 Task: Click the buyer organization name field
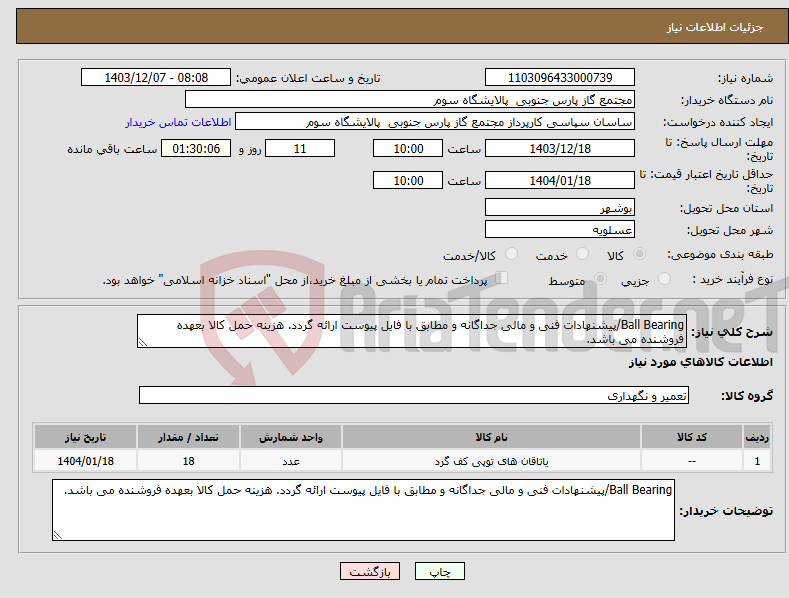(x=410, y=100)
